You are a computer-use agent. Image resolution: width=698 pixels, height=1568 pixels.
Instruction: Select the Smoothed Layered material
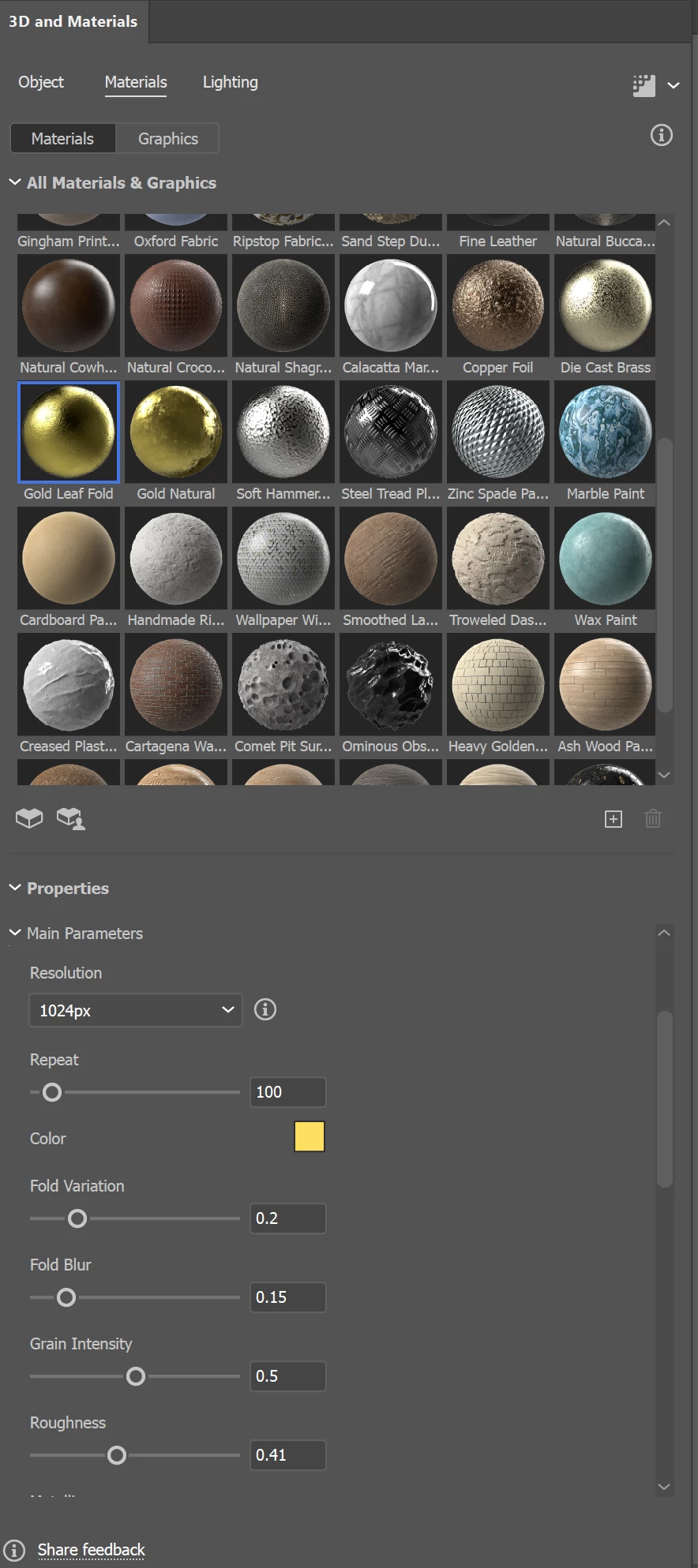tap(391, 559)
